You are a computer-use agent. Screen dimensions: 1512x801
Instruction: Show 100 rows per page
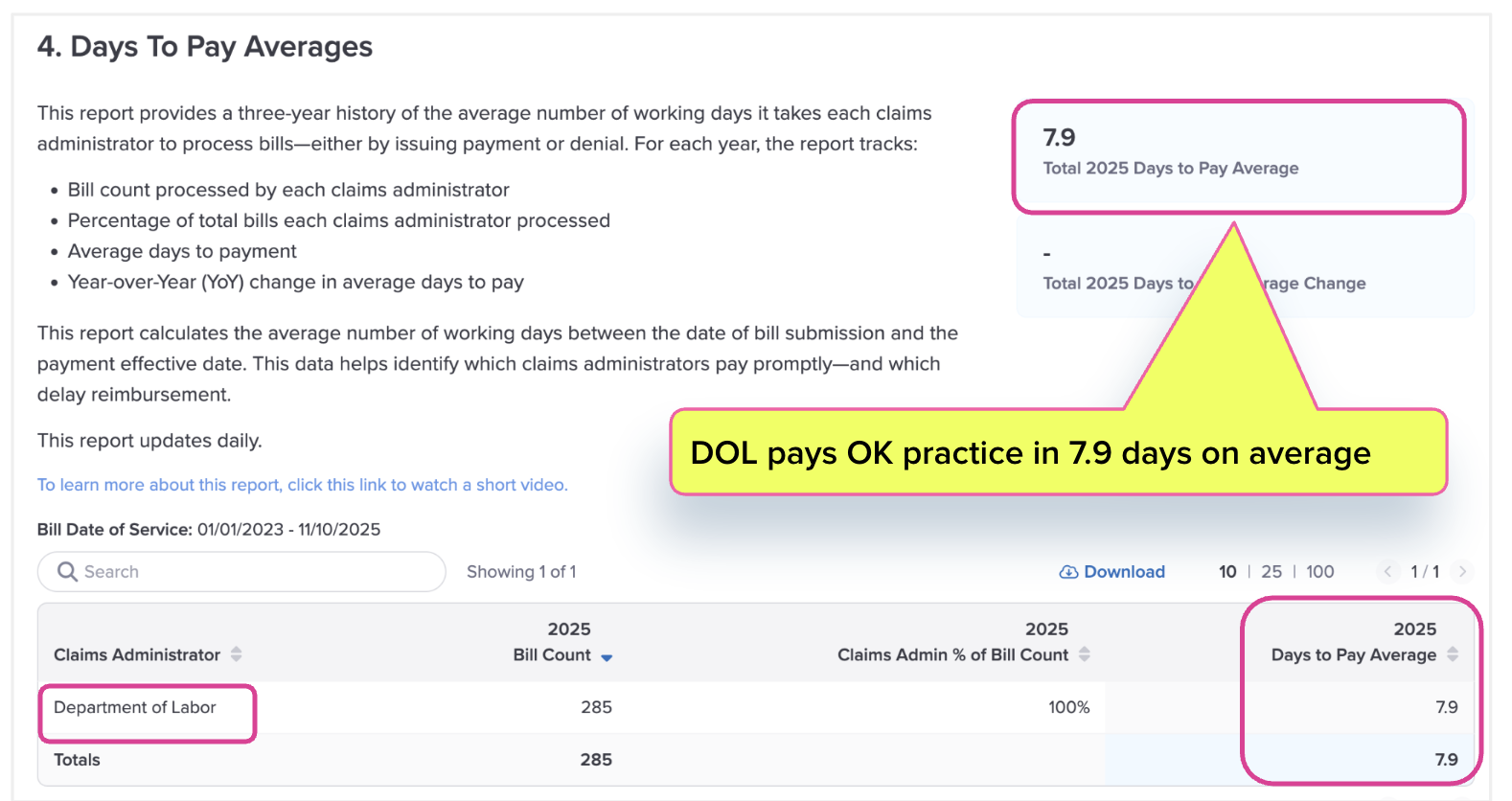[1319, 572]
